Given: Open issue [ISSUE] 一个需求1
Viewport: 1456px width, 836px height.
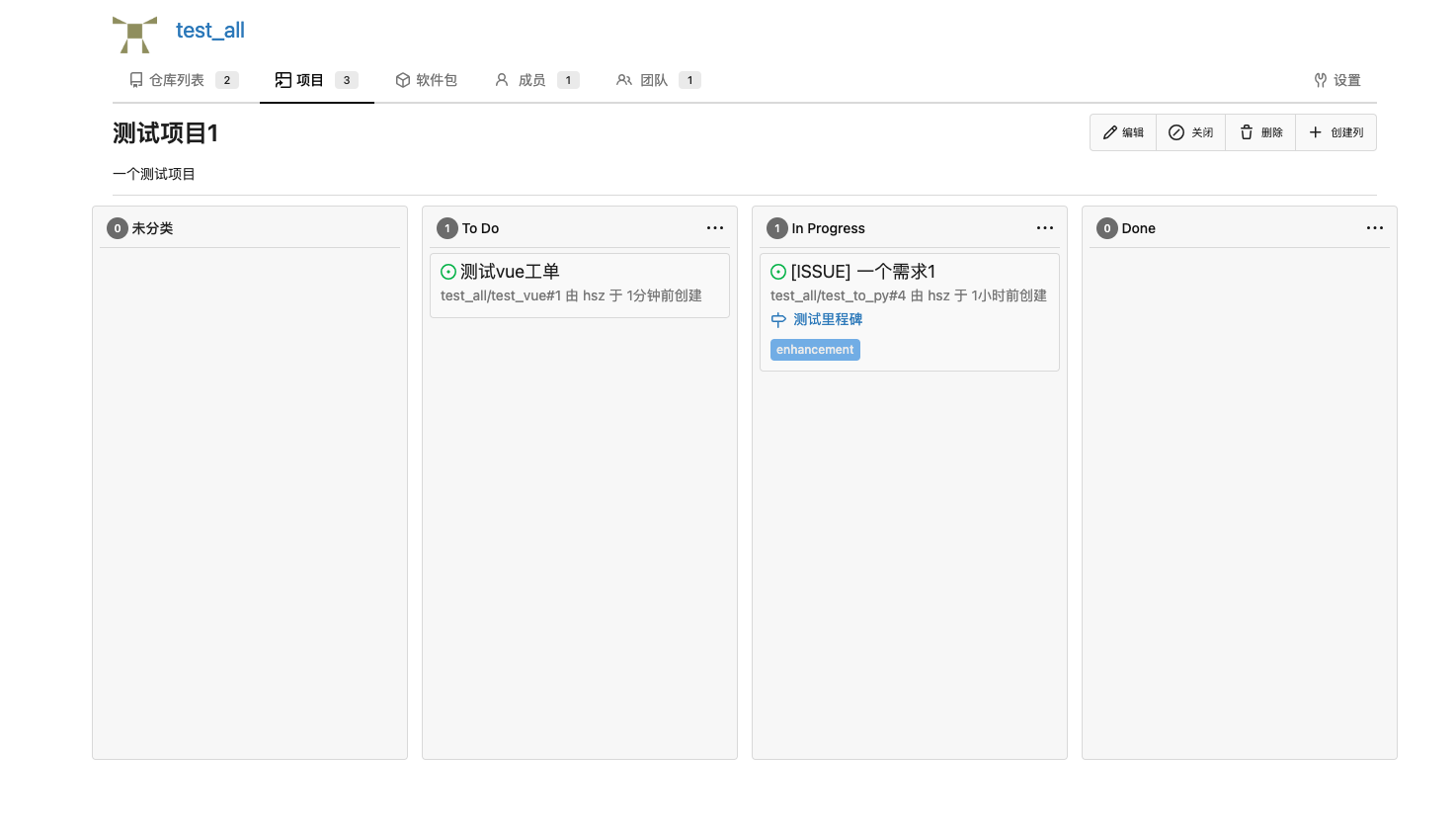Looking at the screenshot, I should [x=863, y=272].
